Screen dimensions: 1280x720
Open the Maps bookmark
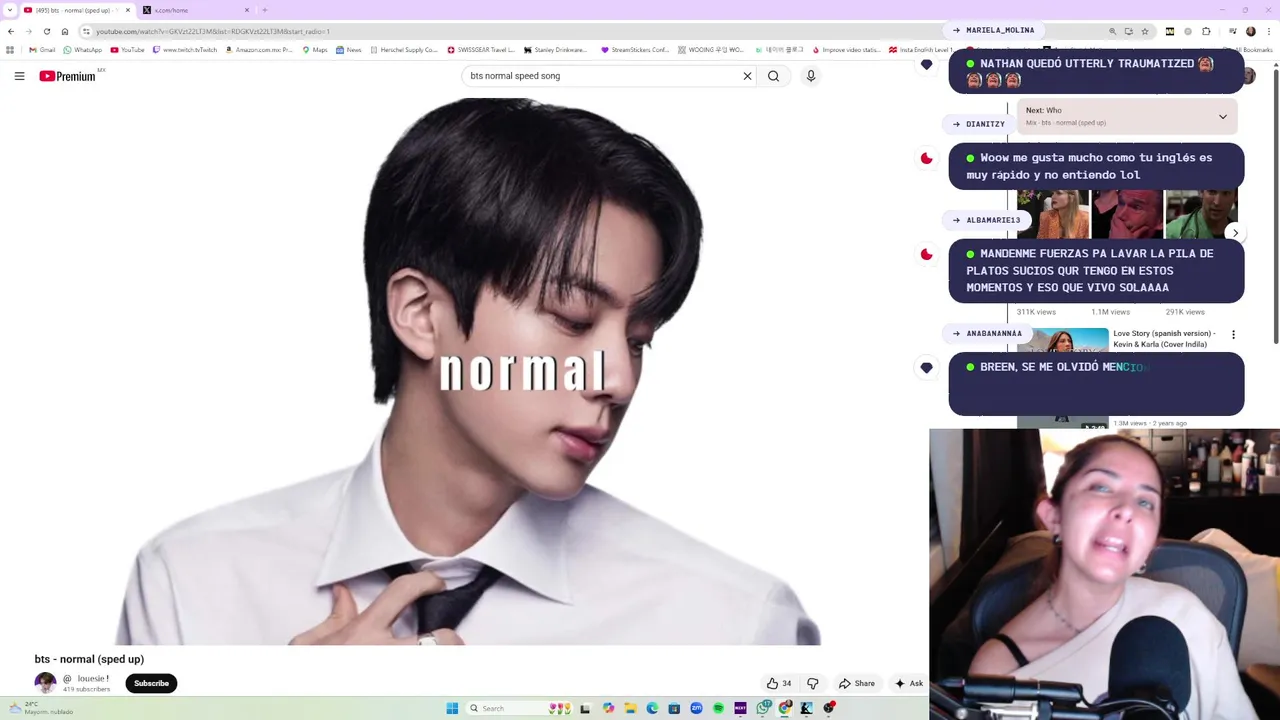[x=315, y=50]
